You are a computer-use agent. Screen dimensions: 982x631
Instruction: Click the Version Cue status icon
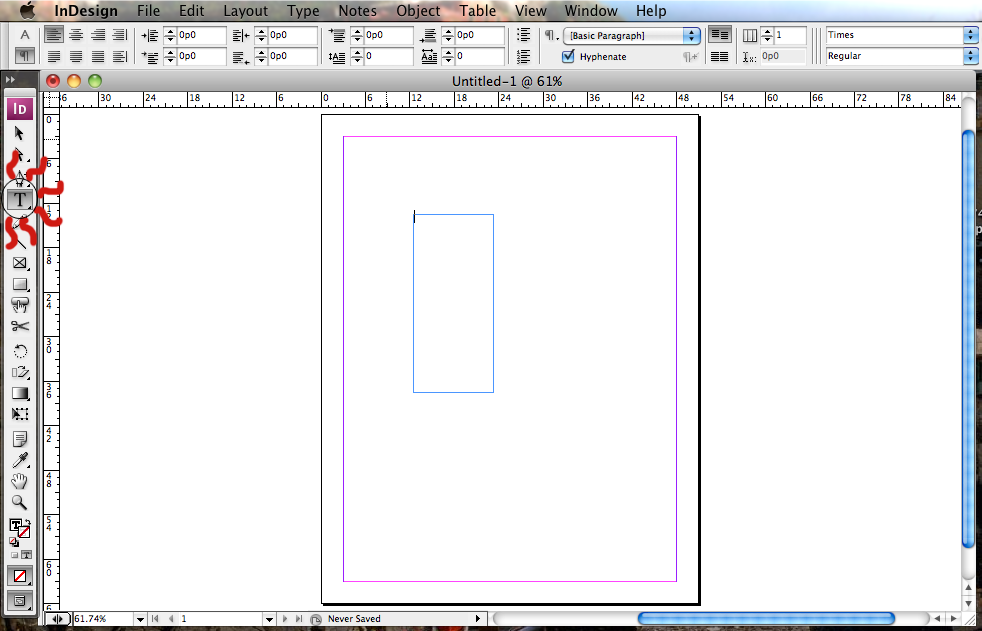[x=316, y=619]
